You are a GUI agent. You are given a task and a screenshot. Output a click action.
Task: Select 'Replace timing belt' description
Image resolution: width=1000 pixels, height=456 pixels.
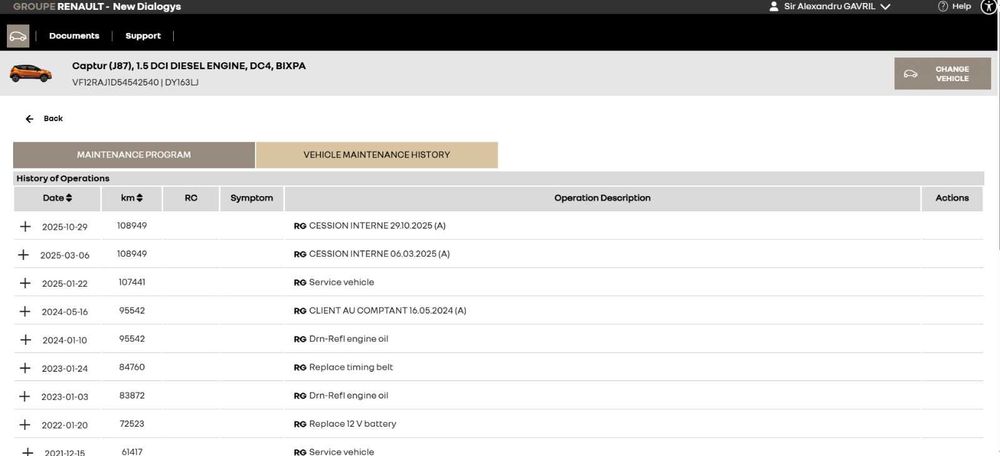pos(351,367)
